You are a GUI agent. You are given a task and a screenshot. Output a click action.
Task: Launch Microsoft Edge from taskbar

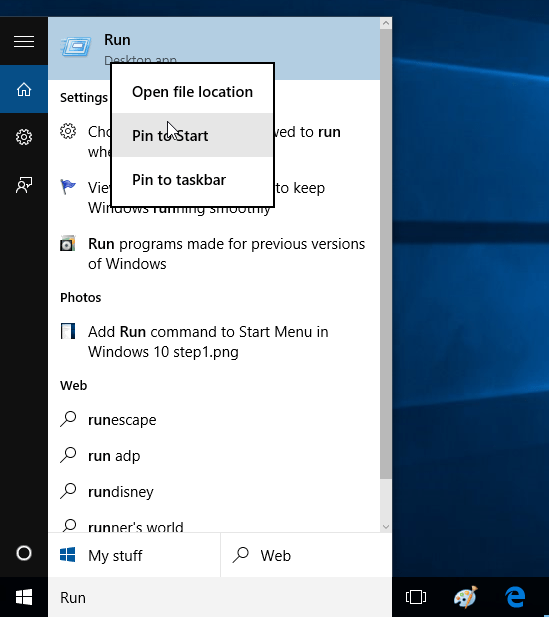coord(516,597)
